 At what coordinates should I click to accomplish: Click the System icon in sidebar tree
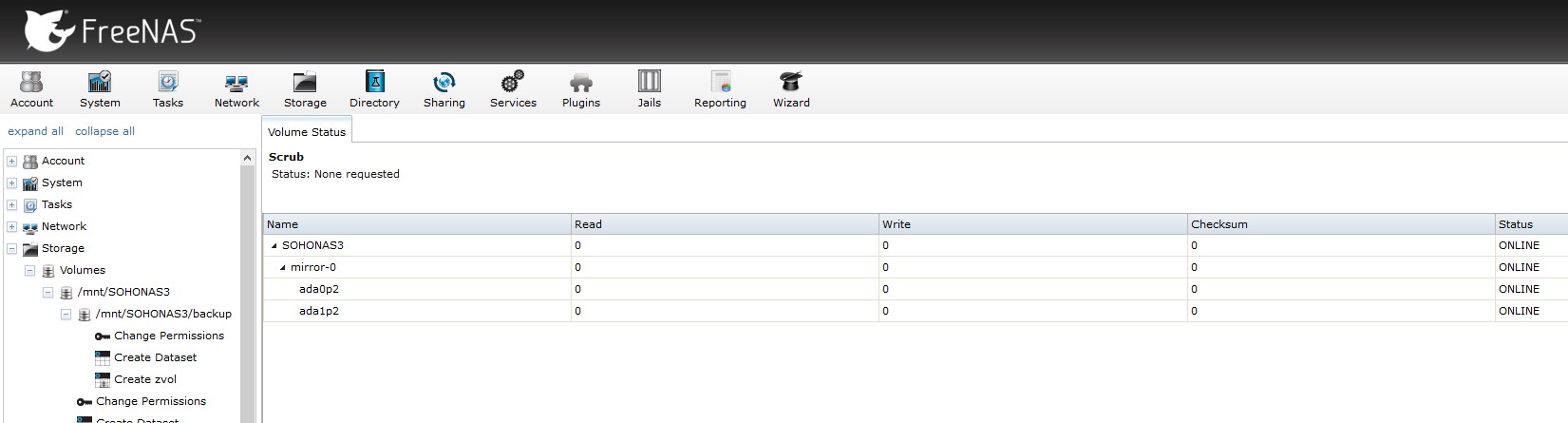[30, 183]
